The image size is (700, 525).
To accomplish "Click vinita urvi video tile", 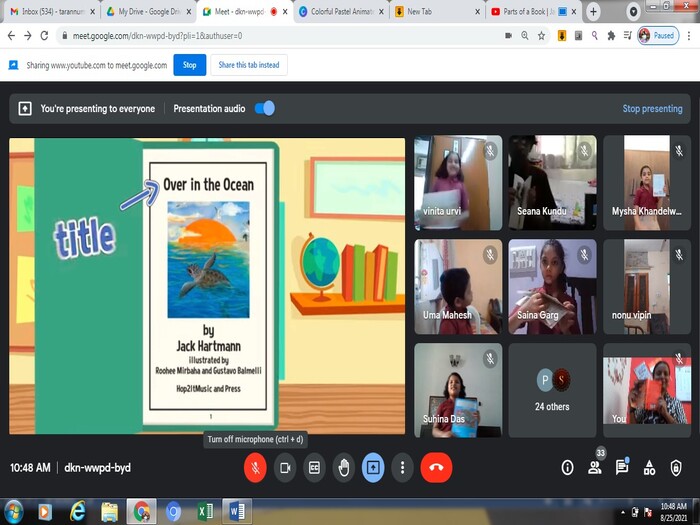I will coord(458,183).
